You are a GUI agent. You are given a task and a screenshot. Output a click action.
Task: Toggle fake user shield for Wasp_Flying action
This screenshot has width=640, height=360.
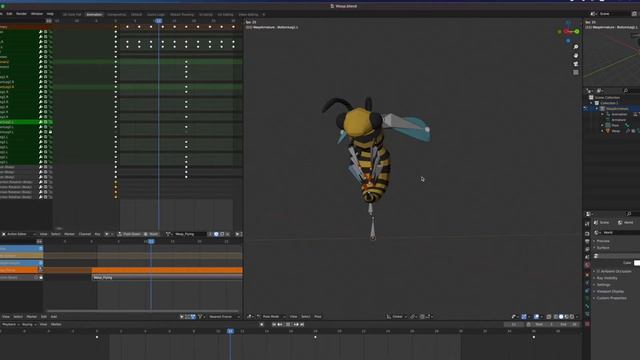coord(216,234)
